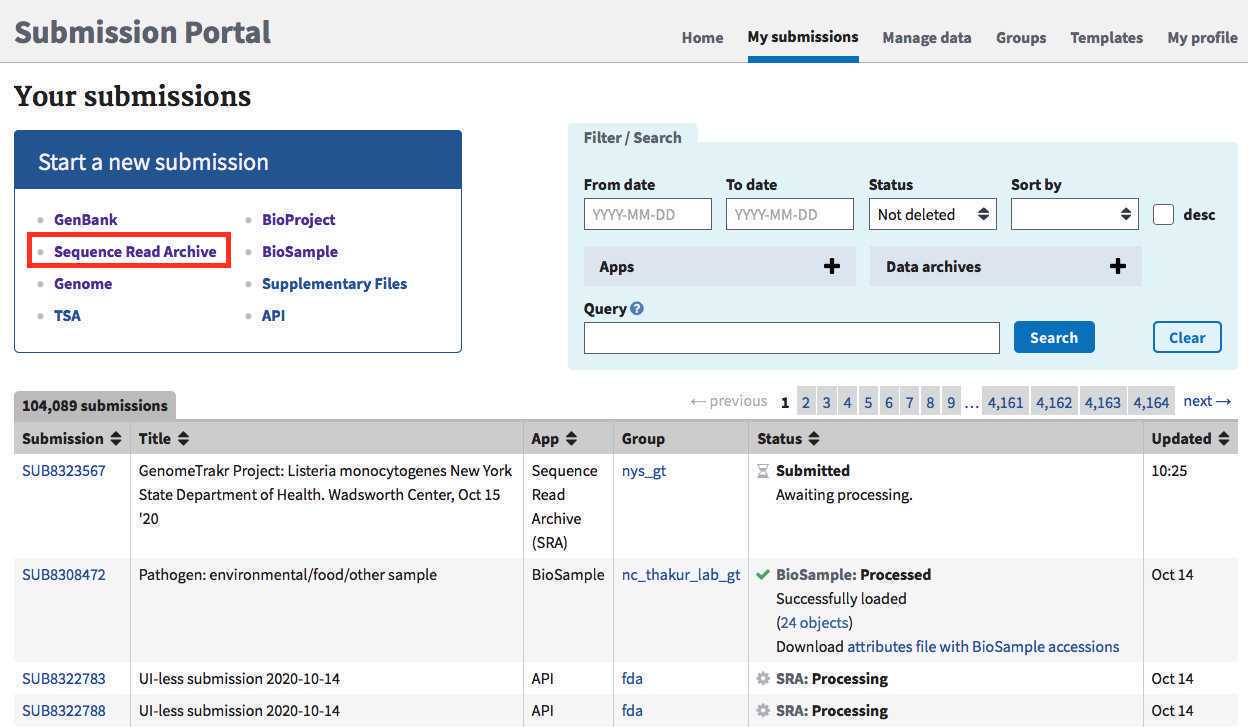Go to page 3 of submissions
This screenshot has width=1248, height=727.
pos(826,402)
